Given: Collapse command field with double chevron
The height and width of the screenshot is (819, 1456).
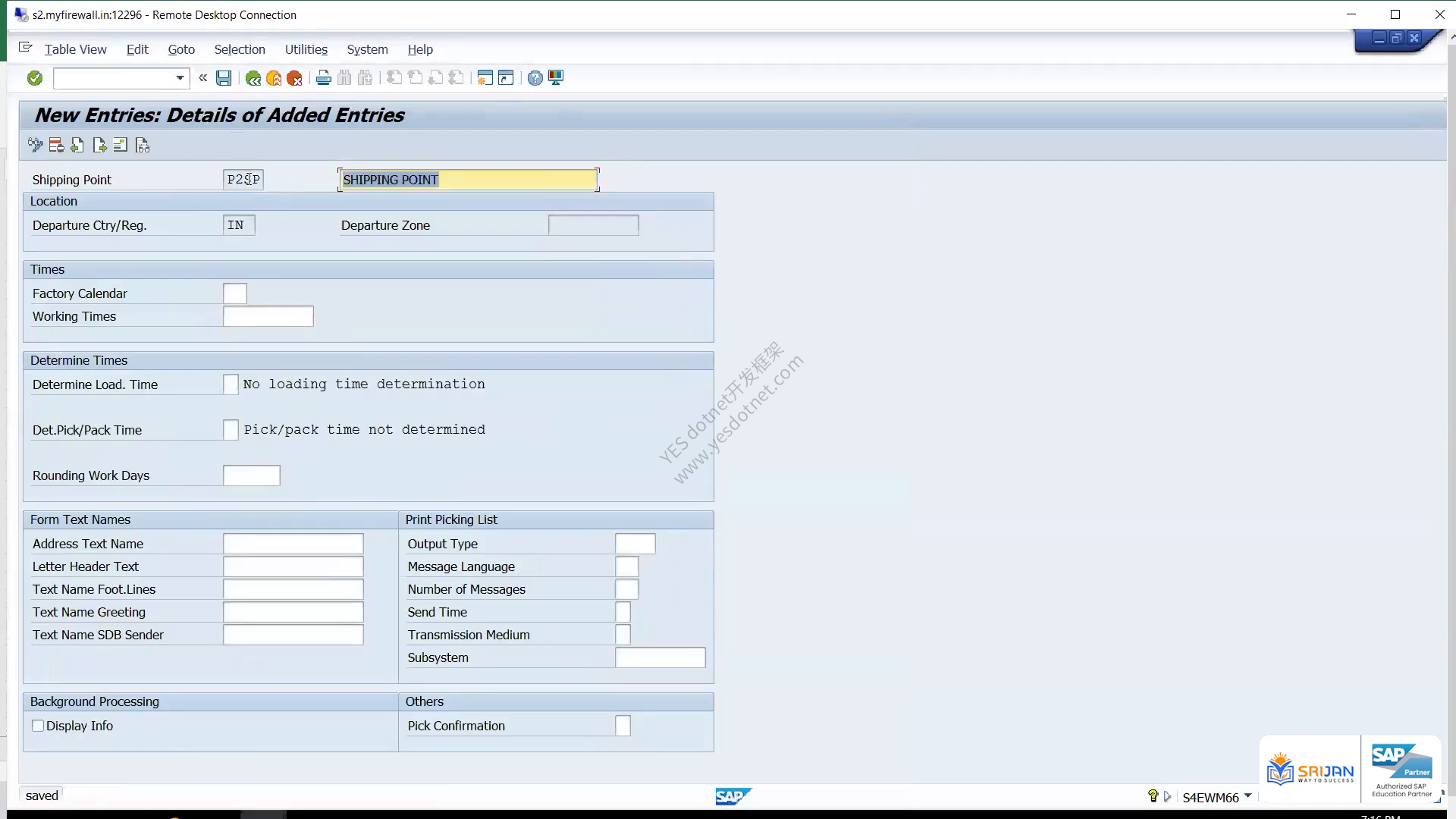Looking at the screenshot, I should (203, 77).
